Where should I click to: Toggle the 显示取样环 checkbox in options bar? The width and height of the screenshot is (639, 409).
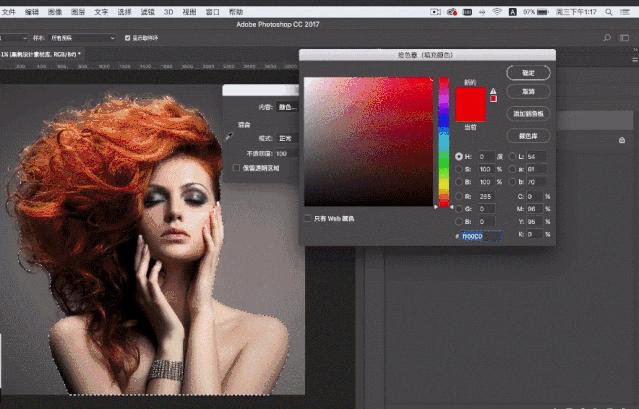tap(127, 38)
